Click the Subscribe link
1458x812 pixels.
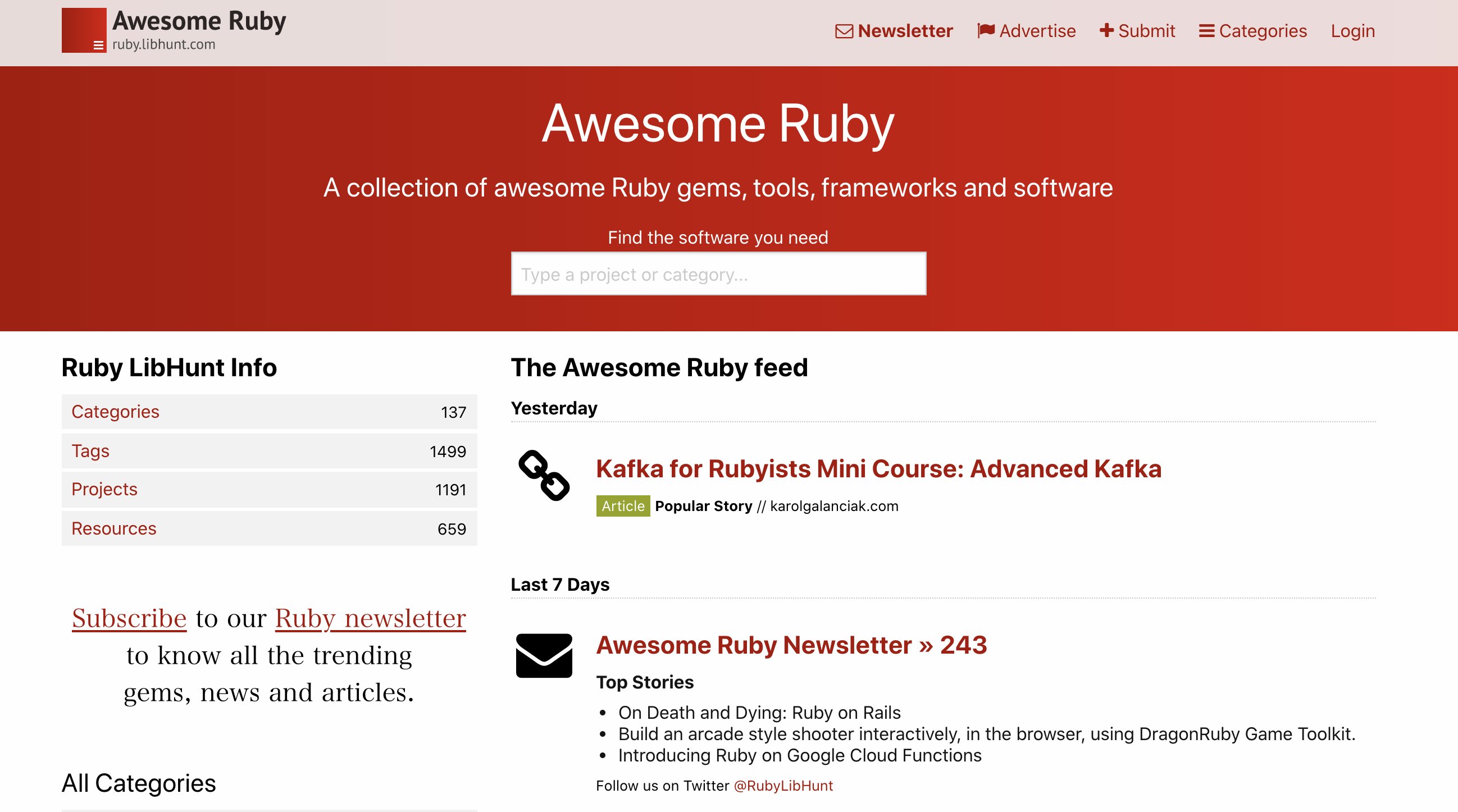pyautogui.click(x=129, y=618)
